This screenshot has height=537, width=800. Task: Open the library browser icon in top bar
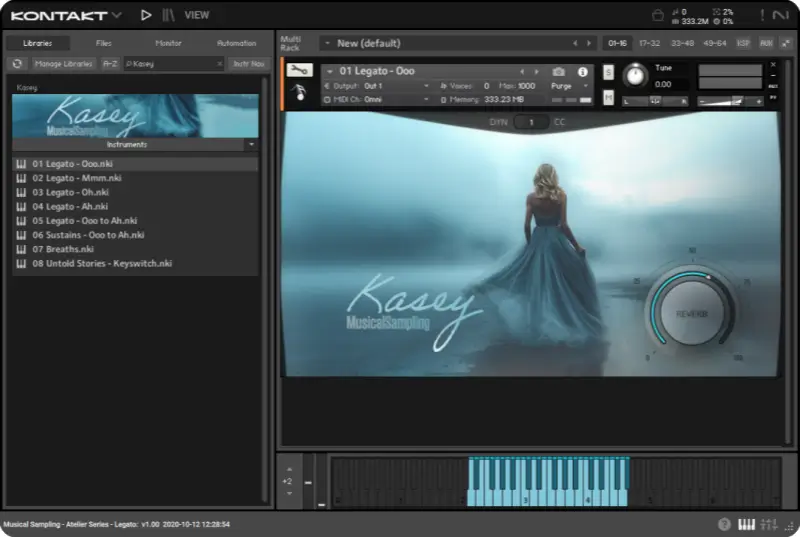point(168,15)
